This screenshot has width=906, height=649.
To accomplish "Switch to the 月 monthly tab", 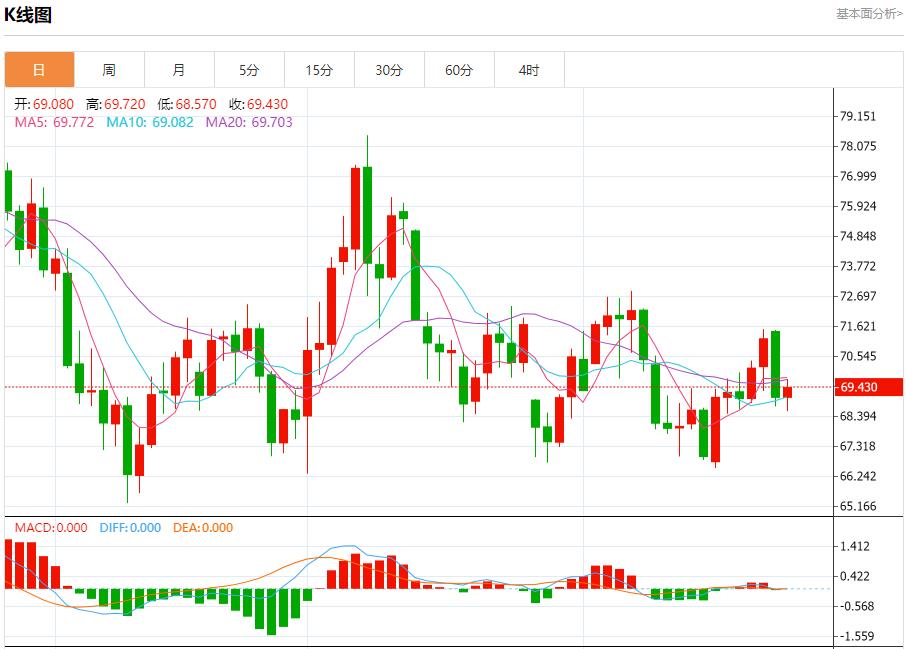I will point(179,70).
